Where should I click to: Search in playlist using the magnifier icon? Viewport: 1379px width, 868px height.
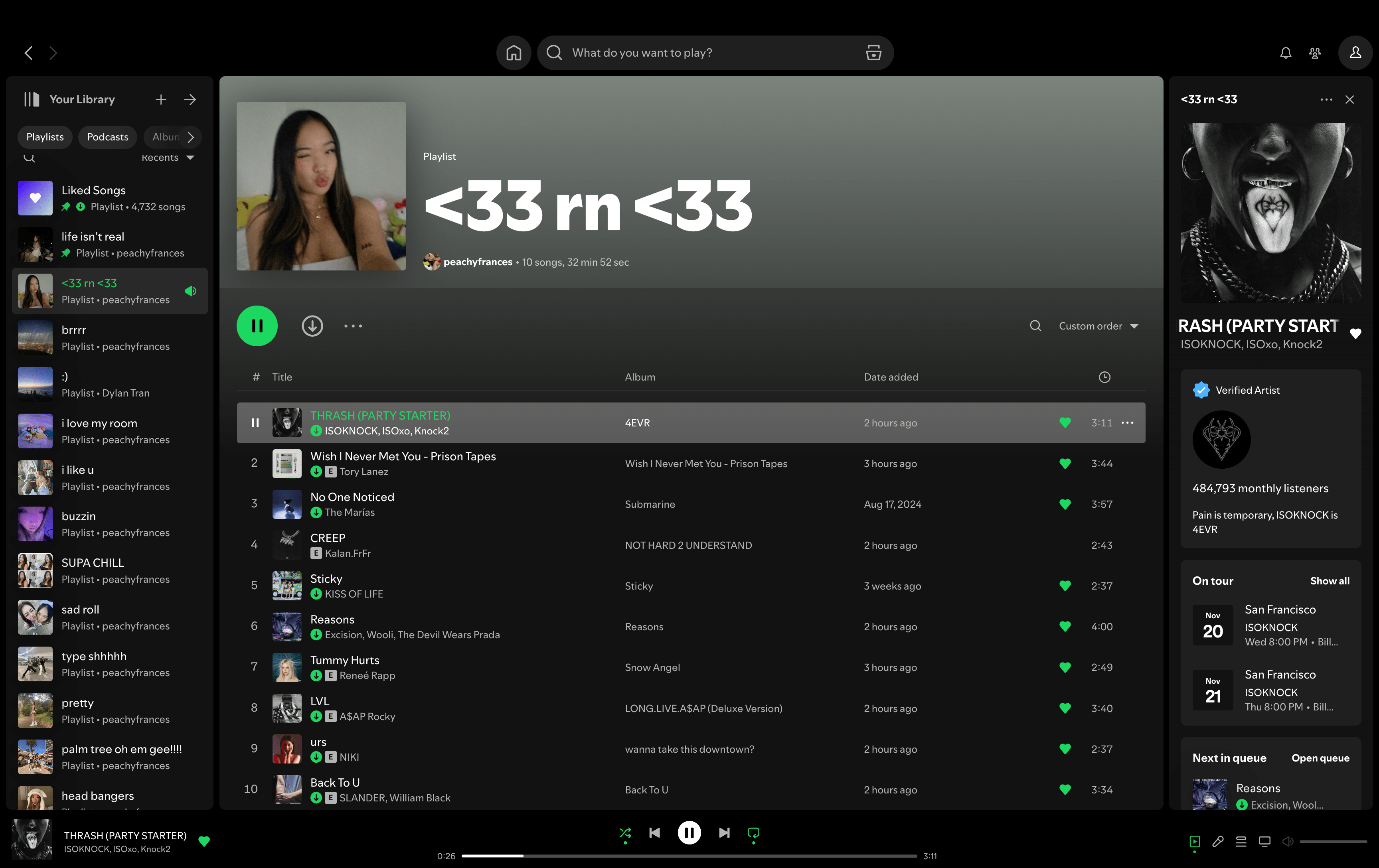1035,326
